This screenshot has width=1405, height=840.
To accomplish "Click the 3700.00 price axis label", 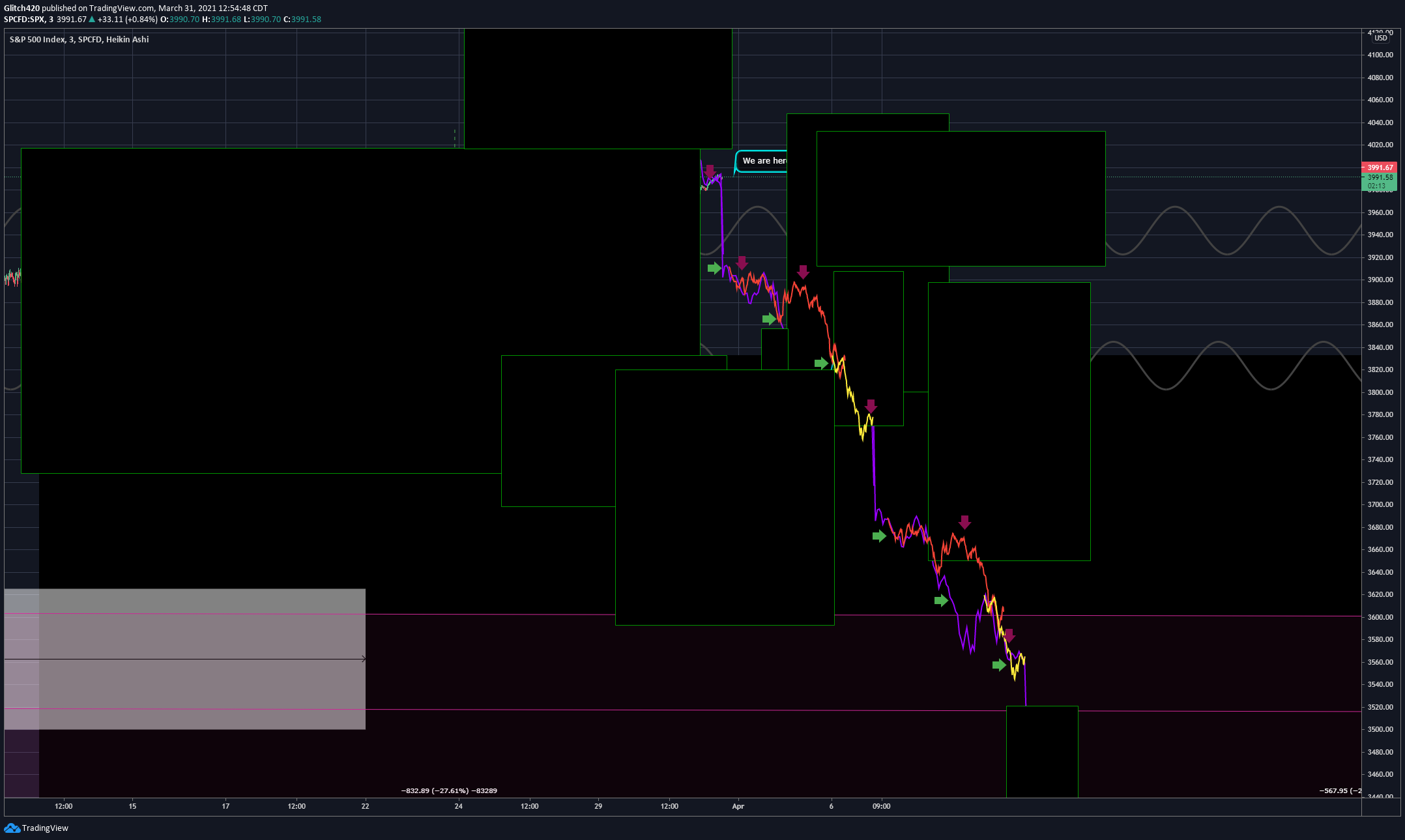I will (1380, 504).
